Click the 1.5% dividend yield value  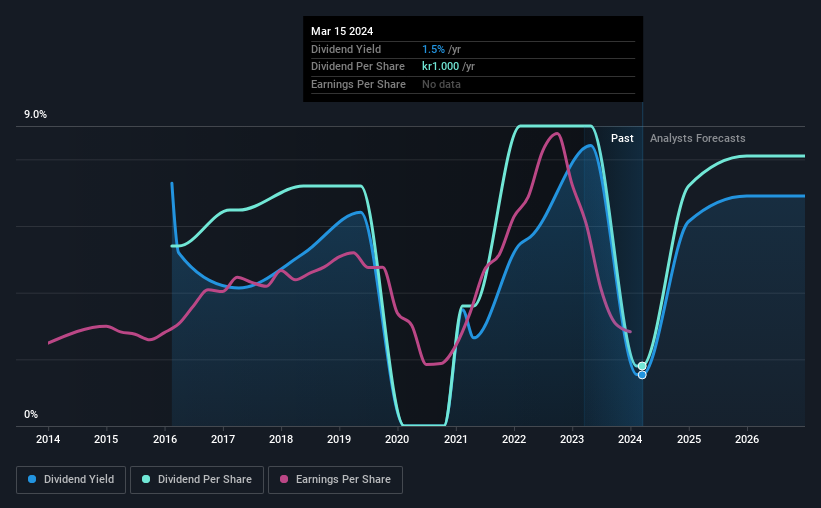tap(434, 49)
